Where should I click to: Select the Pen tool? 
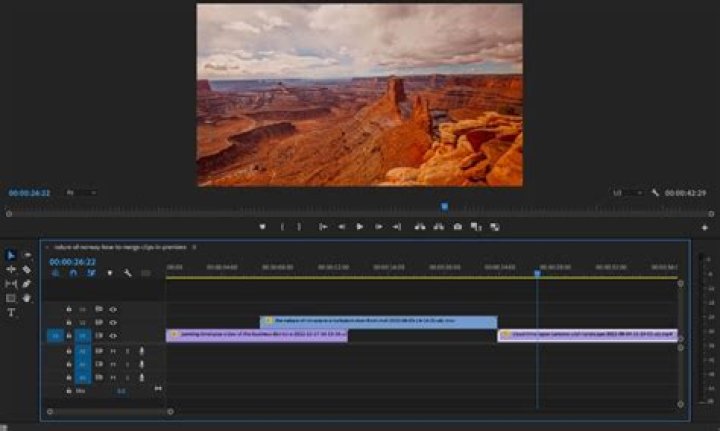[x=26, y=284]
